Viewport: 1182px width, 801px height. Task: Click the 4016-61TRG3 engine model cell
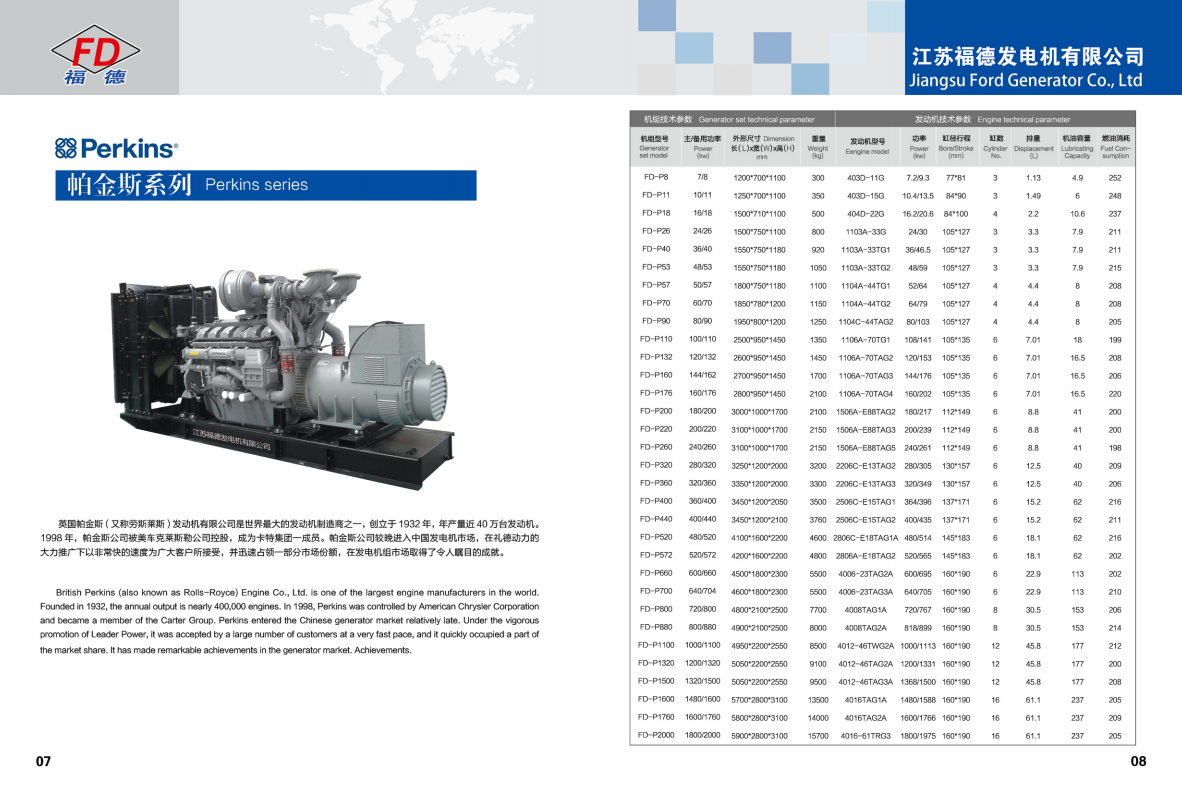(865, 736)
